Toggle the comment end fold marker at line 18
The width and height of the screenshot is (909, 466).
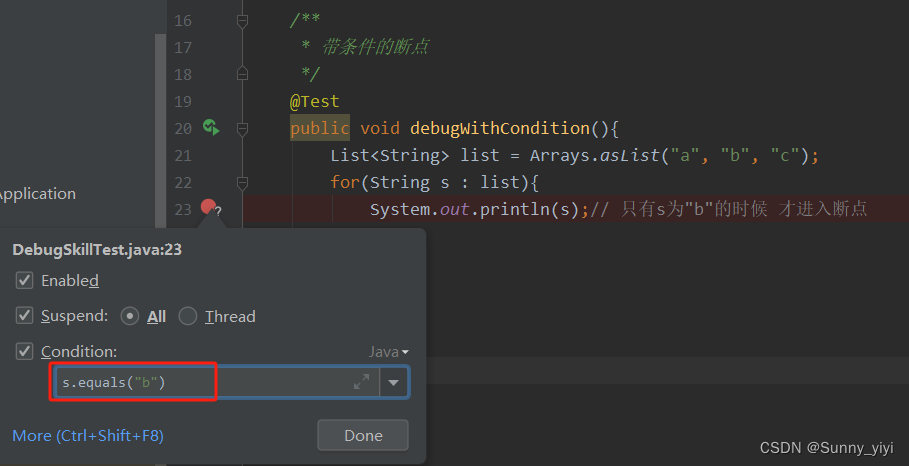tap(242, 74)
